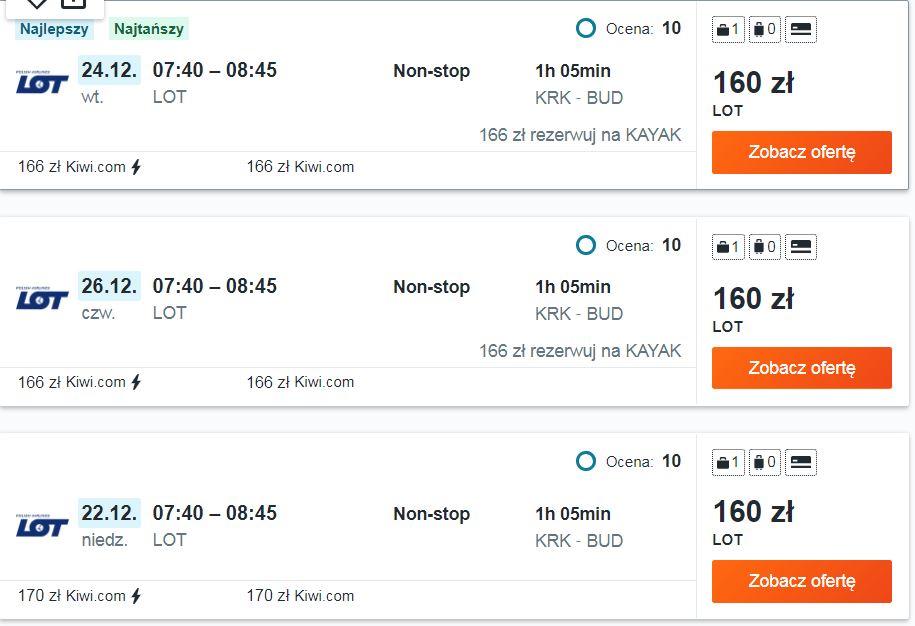
Task: Click LOT airline logo on 24.12 flight
Action: coord(42,83)
